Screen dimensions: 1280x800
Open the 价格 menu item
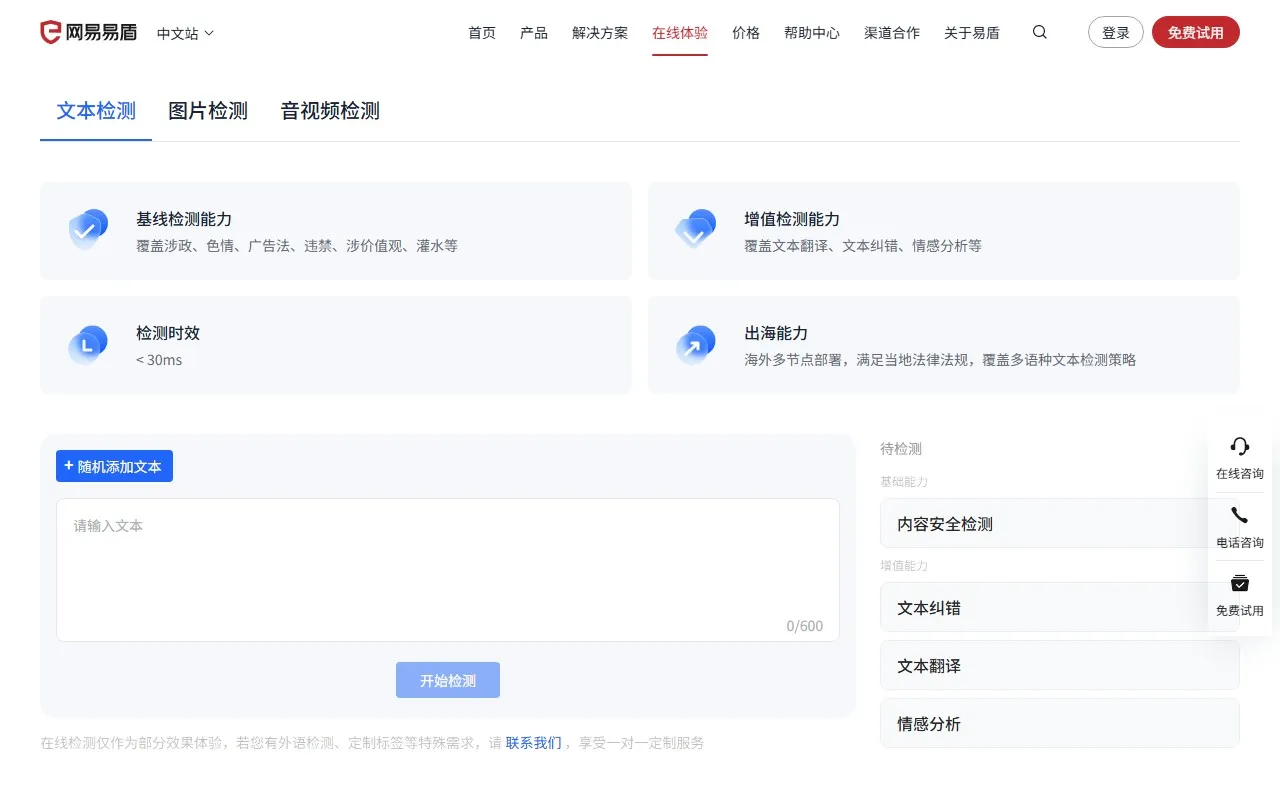click(746, 32)
